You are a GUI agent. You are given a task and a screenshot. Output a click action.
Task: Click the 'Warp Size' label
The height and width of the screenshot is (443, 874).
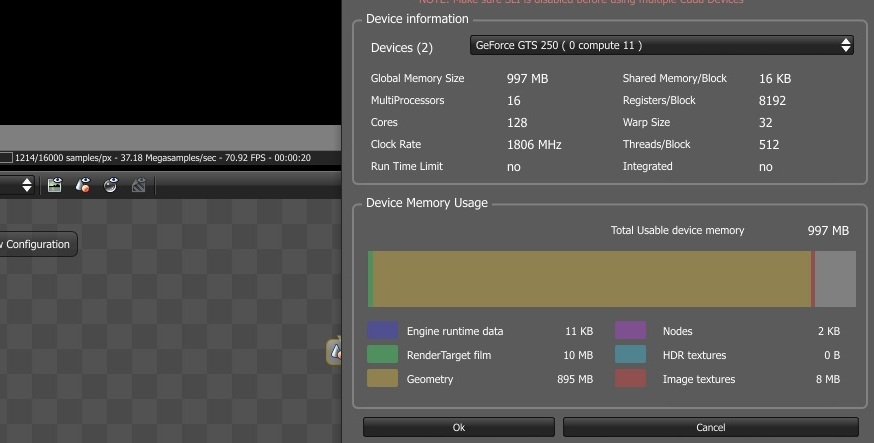coord(646,123)
